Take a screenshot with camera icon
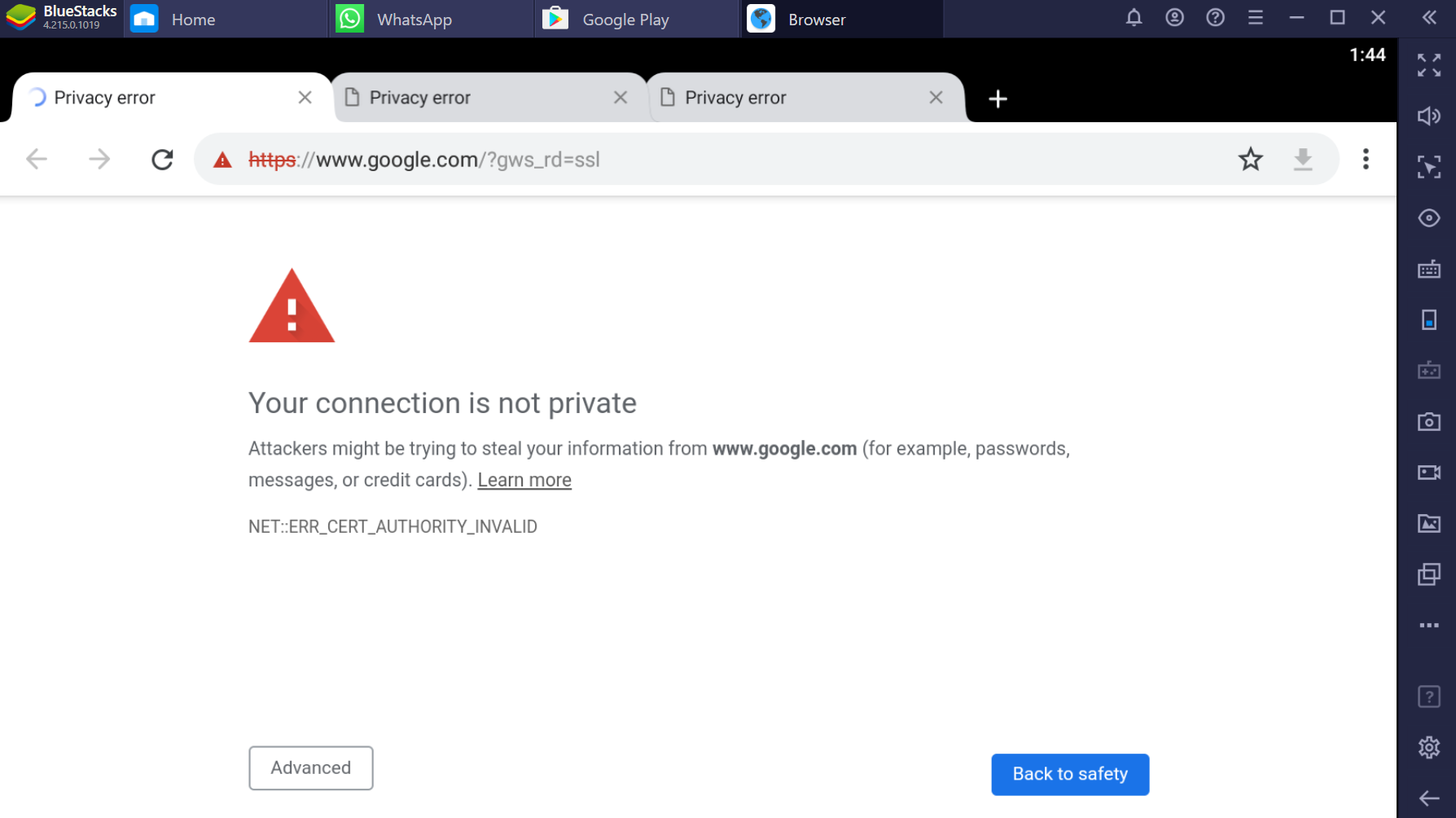This screenshot has width=1456, height=818. coord(1428,422)
